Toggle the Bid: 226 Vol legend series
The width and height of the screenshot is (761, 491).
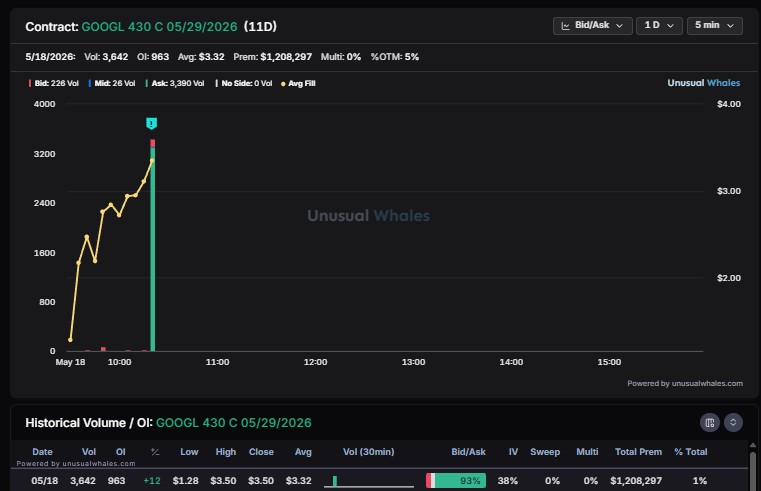point(53,83)
